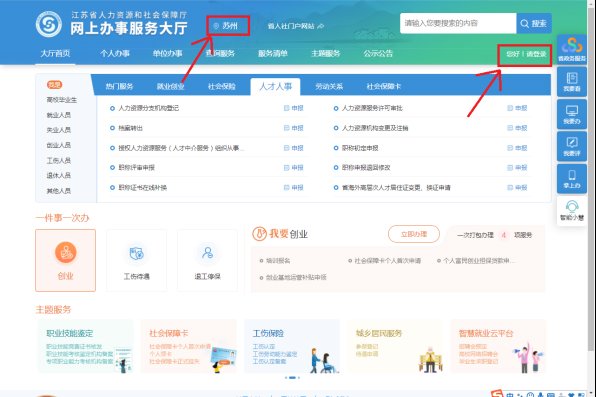Open 人力资源分支机构登记 service item

pyautogui.click(x=148, y=108)
